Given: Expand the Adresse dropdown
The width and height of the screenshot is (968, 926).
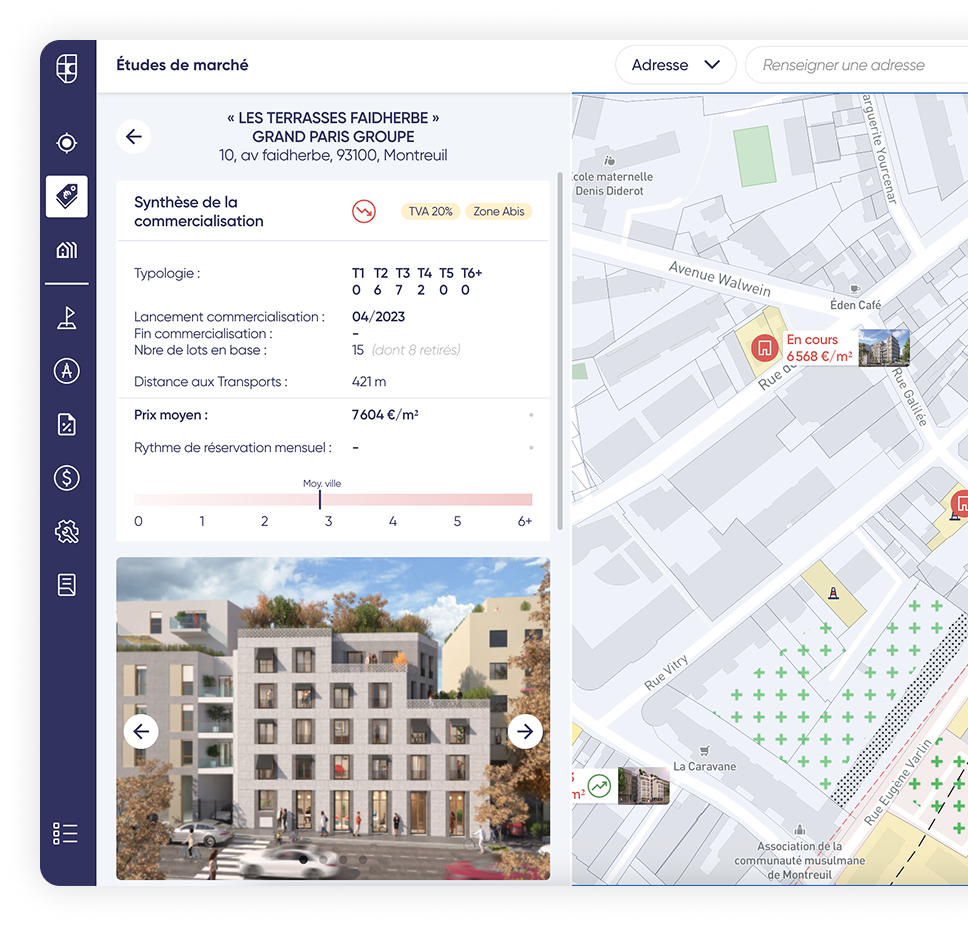Looking at the screenshot, I should pyautogui.click(x=675, y=65).
